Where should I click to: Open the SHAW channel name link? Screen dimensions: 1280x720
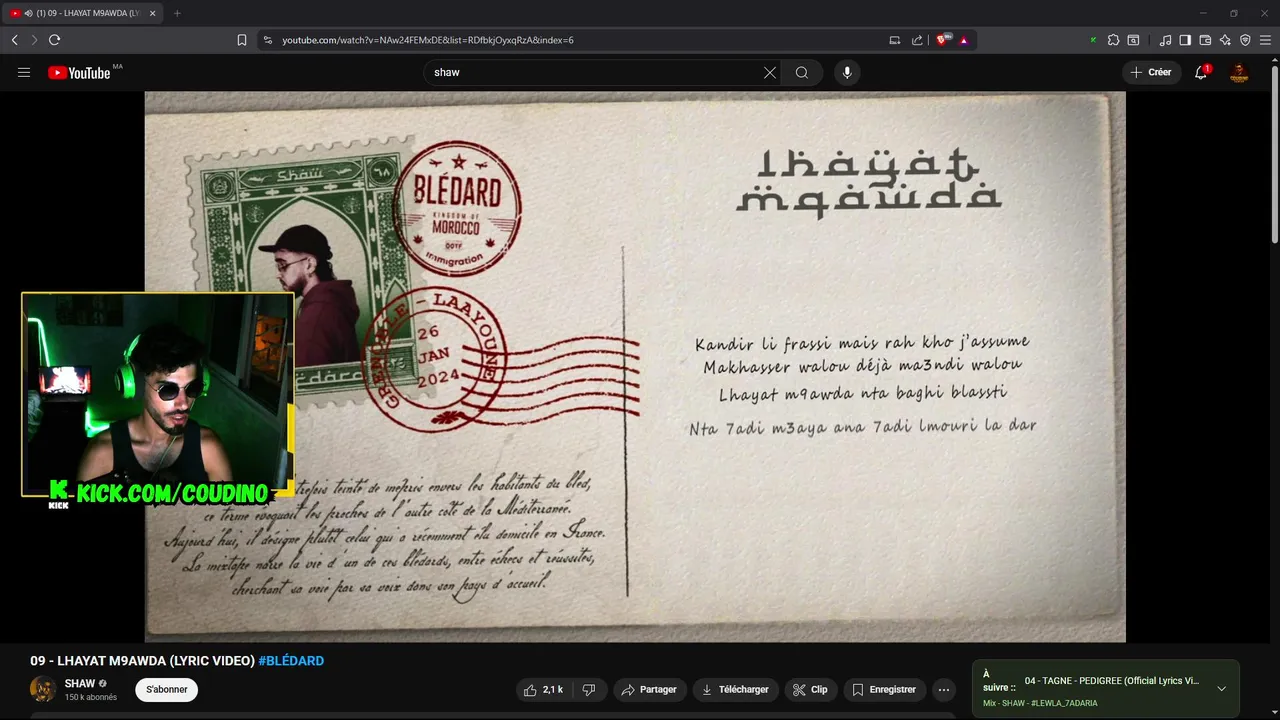80,684
